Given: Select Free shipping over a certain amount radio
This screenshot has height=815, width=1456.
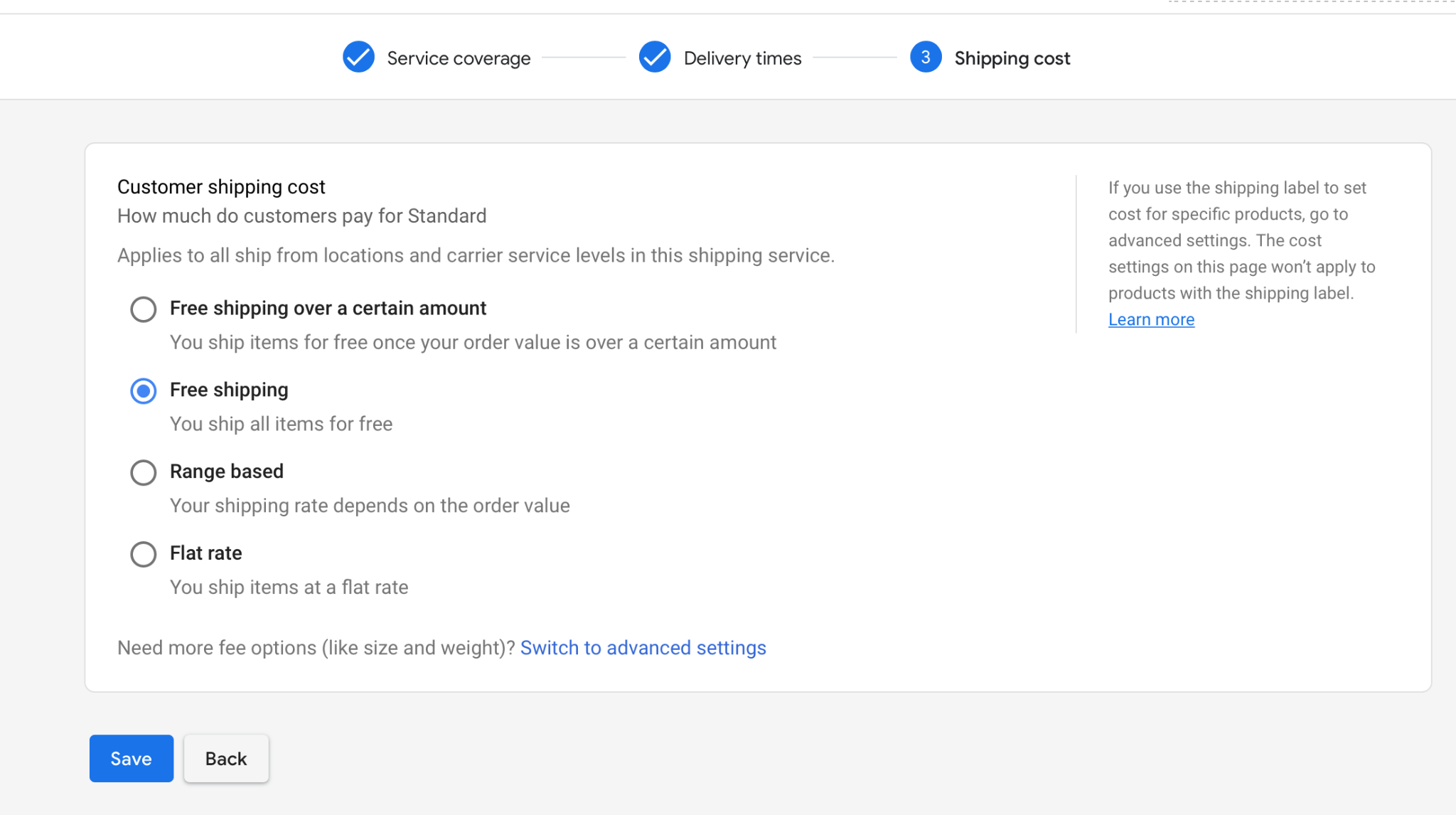Looking at the screenshot, I should click(x=143, y=309).
